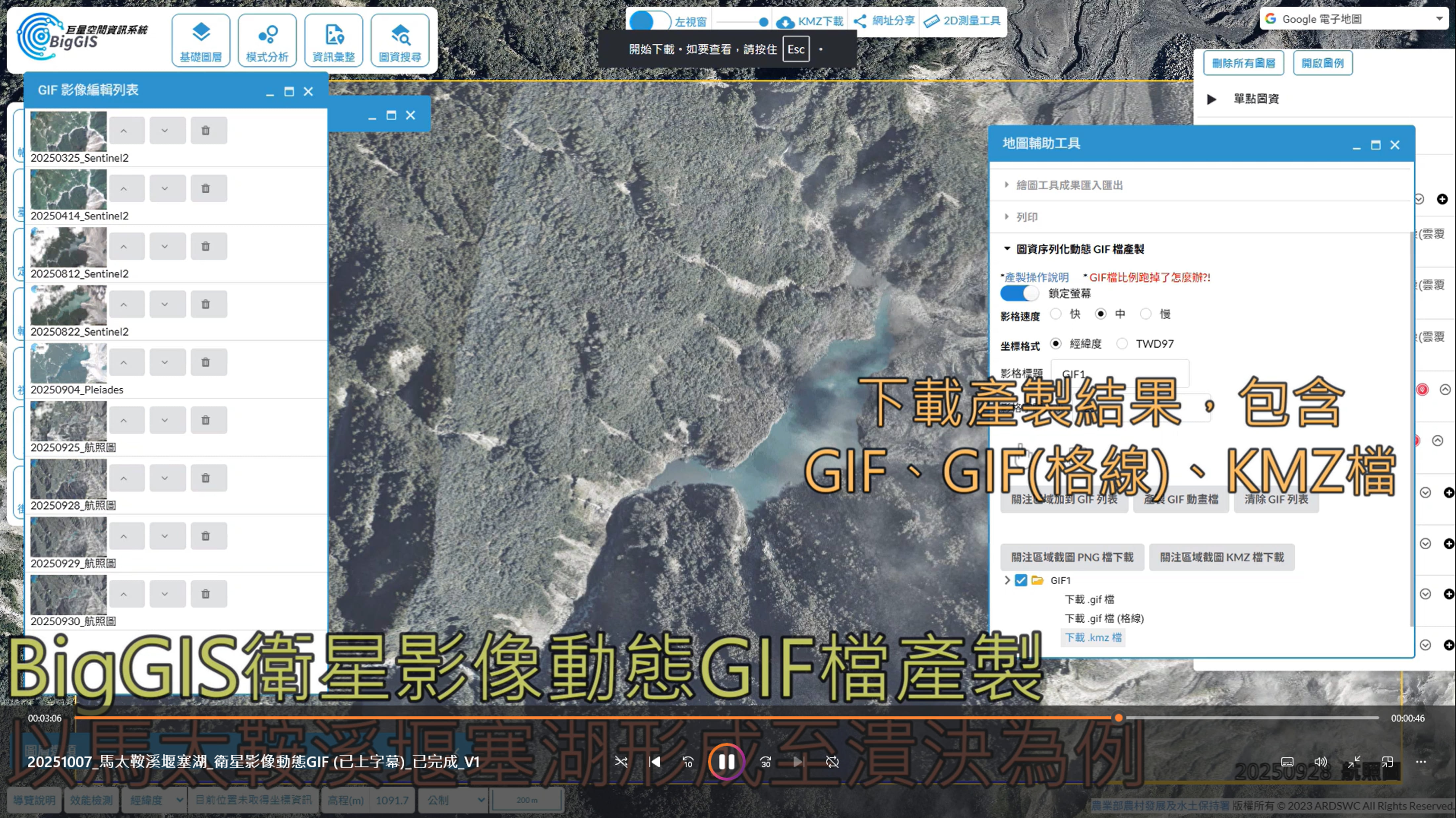The image size is (1456, 818).
Task: Expand the 單點圖資 tree arrow
Action: coord(1211,99)
